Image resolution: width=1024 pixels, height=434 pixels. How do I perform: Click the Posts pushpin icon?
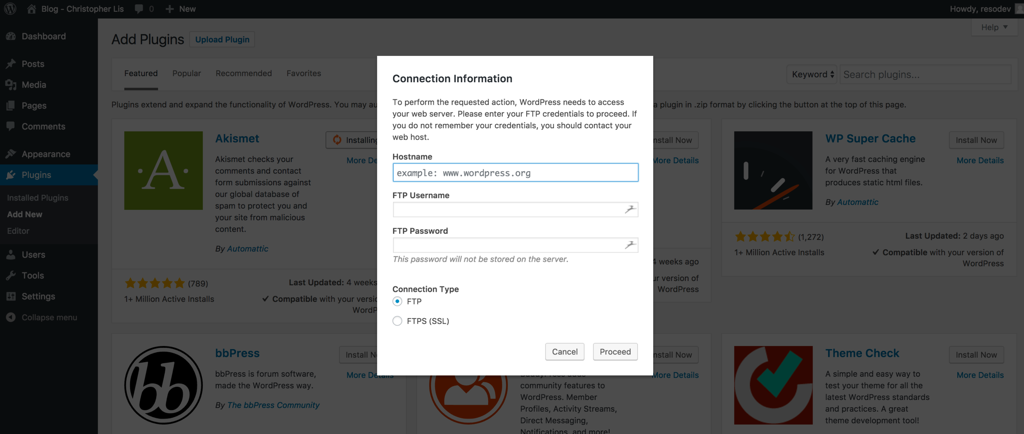[10, 64]
